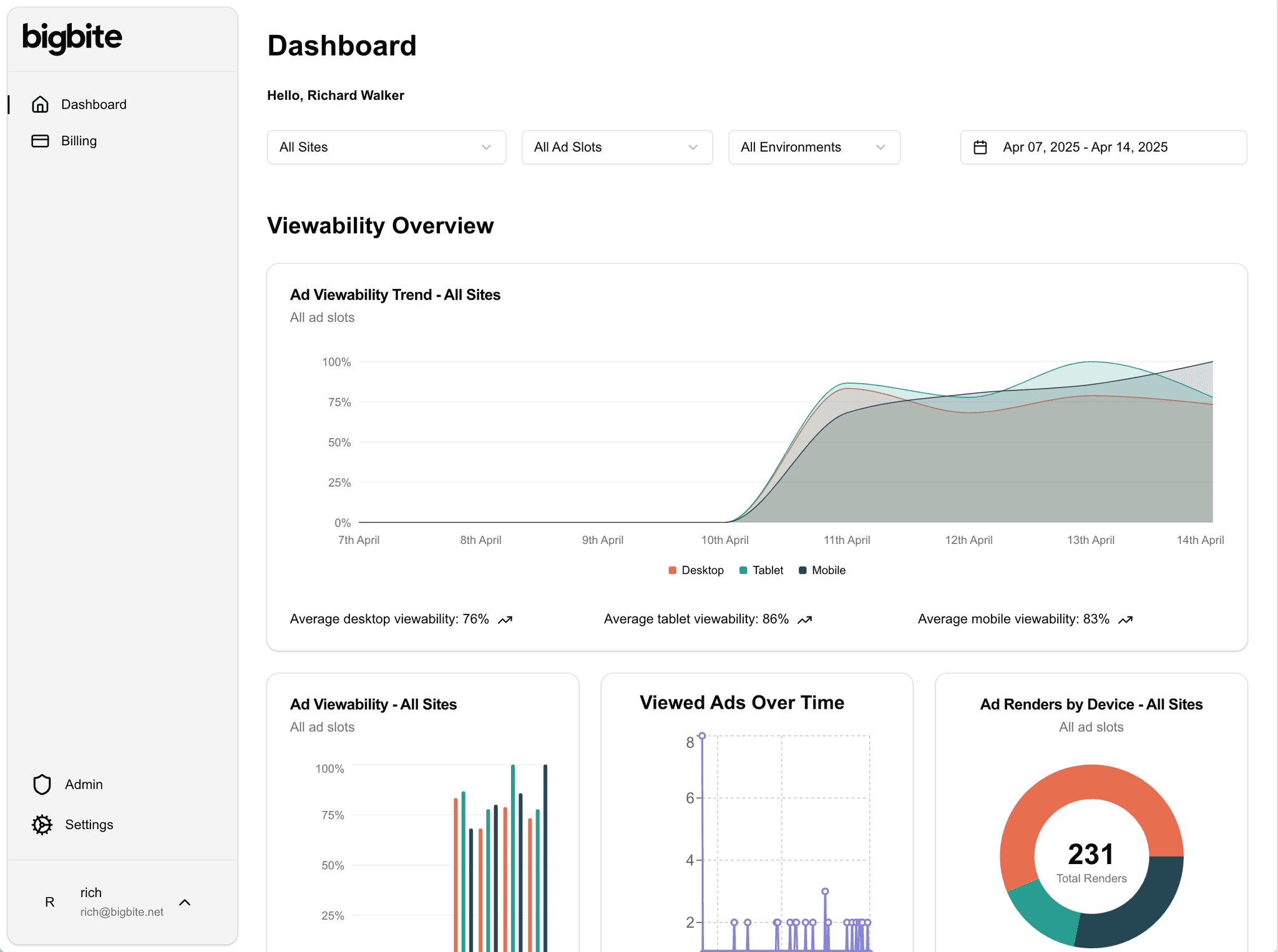Toggle Tablet series in chart legend
The width and height of the screenshot is (1278, 952).
pyautogui.click(x=761, y=570)
